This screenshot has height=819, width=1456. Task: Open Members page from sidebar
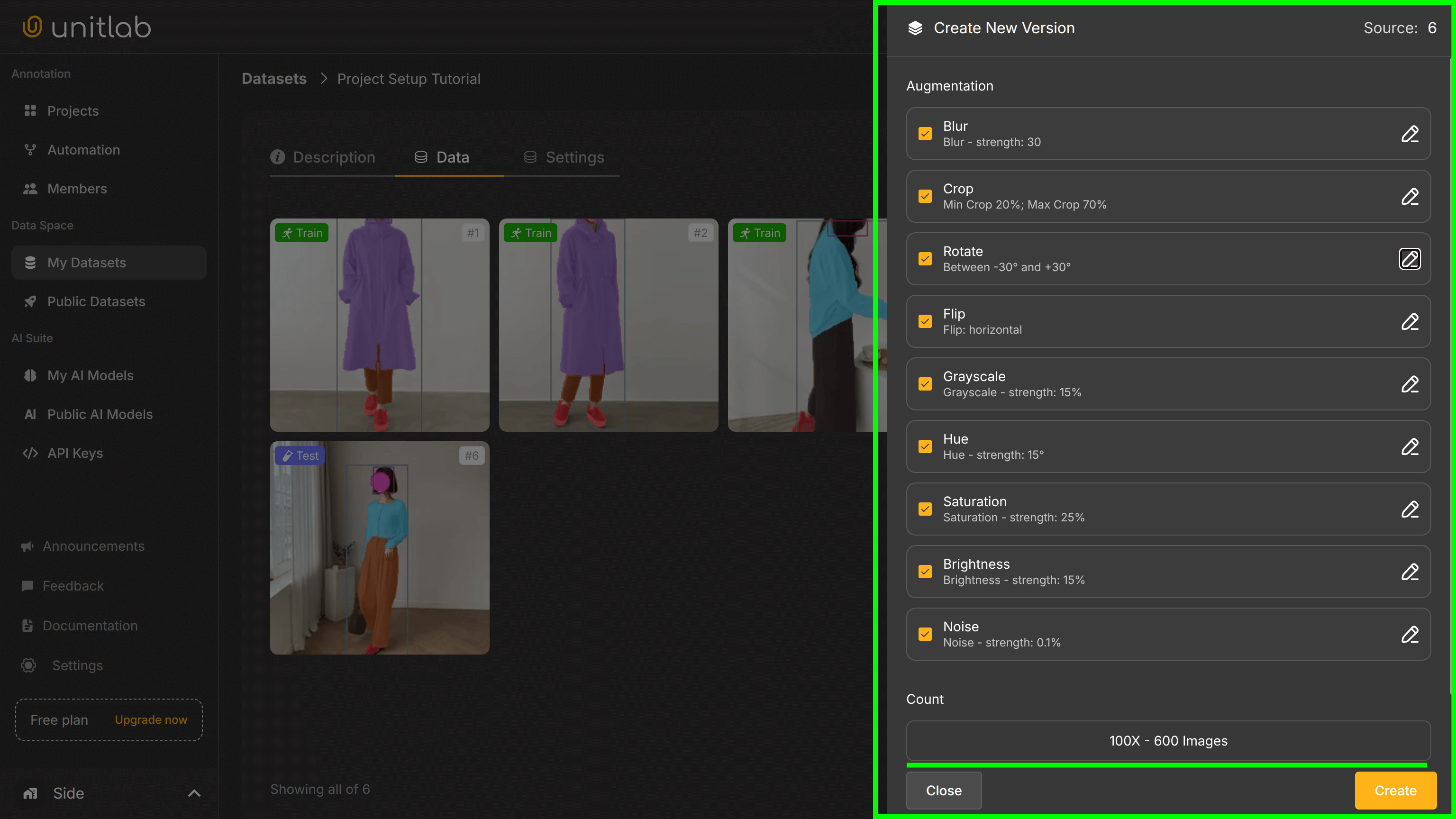[x=77, y=188]
